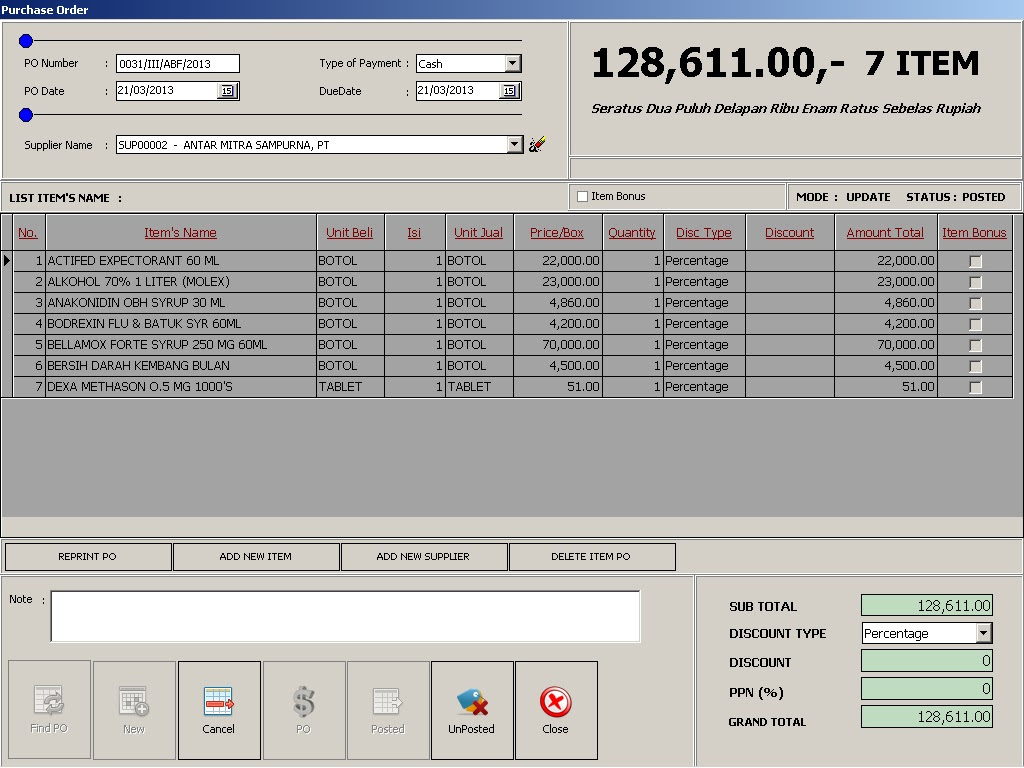Image resolution: width=1024 pixels, height=768 pixels.
Task: Click the Posted icon button
Action: (388, 710)
